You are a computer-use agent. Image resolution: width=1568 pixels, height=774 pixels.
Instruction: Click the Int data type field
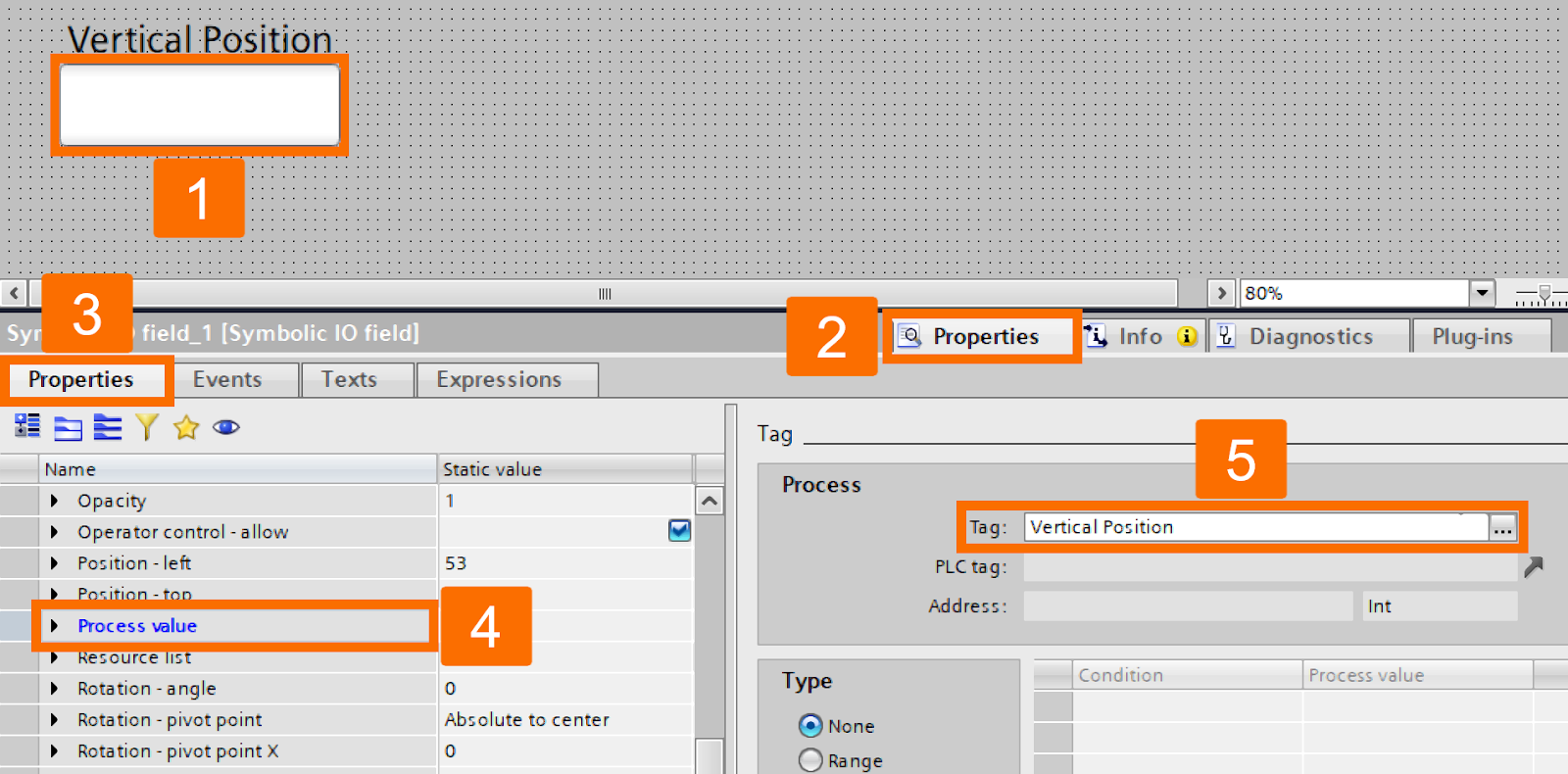(x=1440, y=606)
